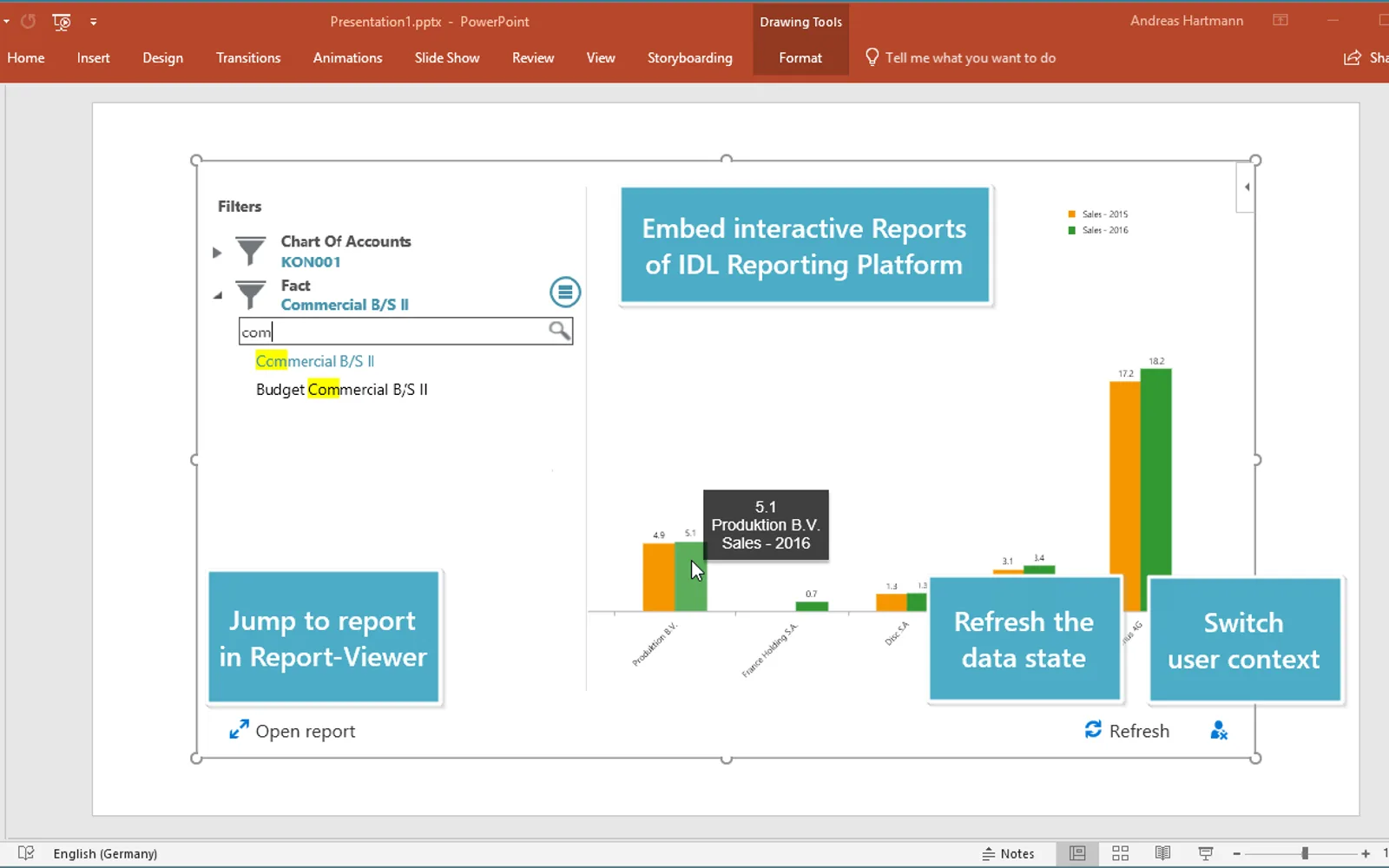Open the Home tab
Screen dimensions: 1389x868
point(26,58)
